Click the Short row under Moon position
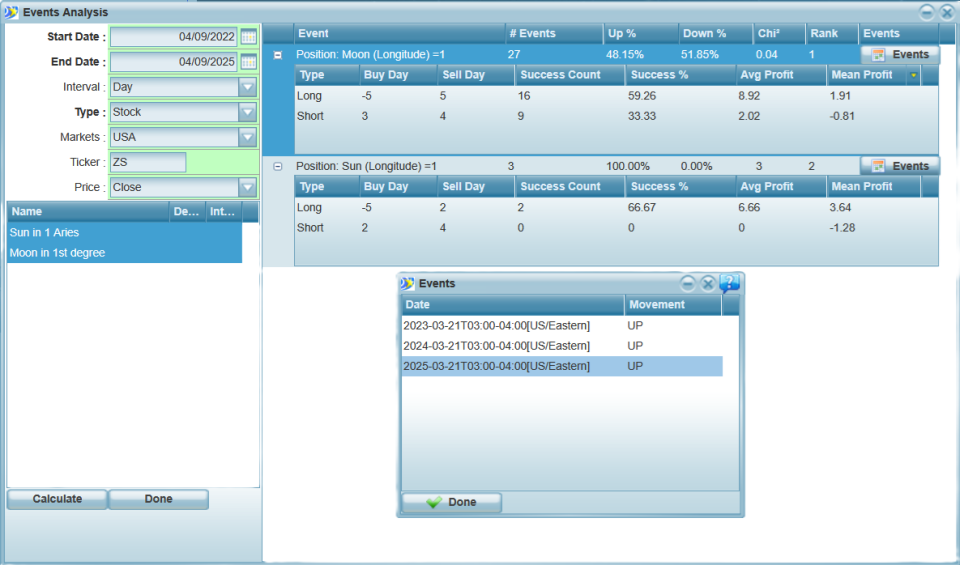 pos(617,116)
